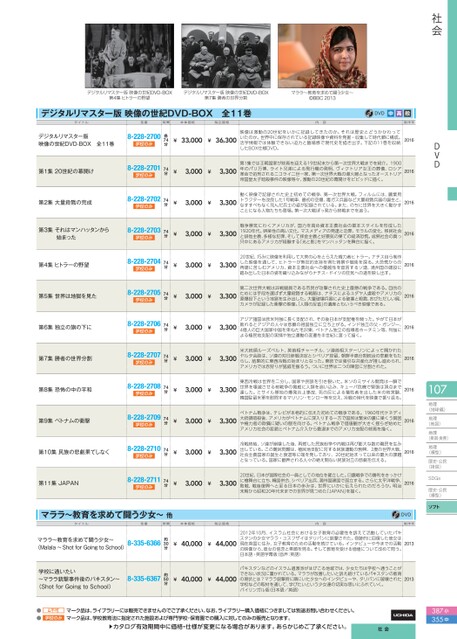Click the dark grey square badge in DVD-BOX header
The width and height of the screenshot is (457, 639).
[x=407, y=113]
